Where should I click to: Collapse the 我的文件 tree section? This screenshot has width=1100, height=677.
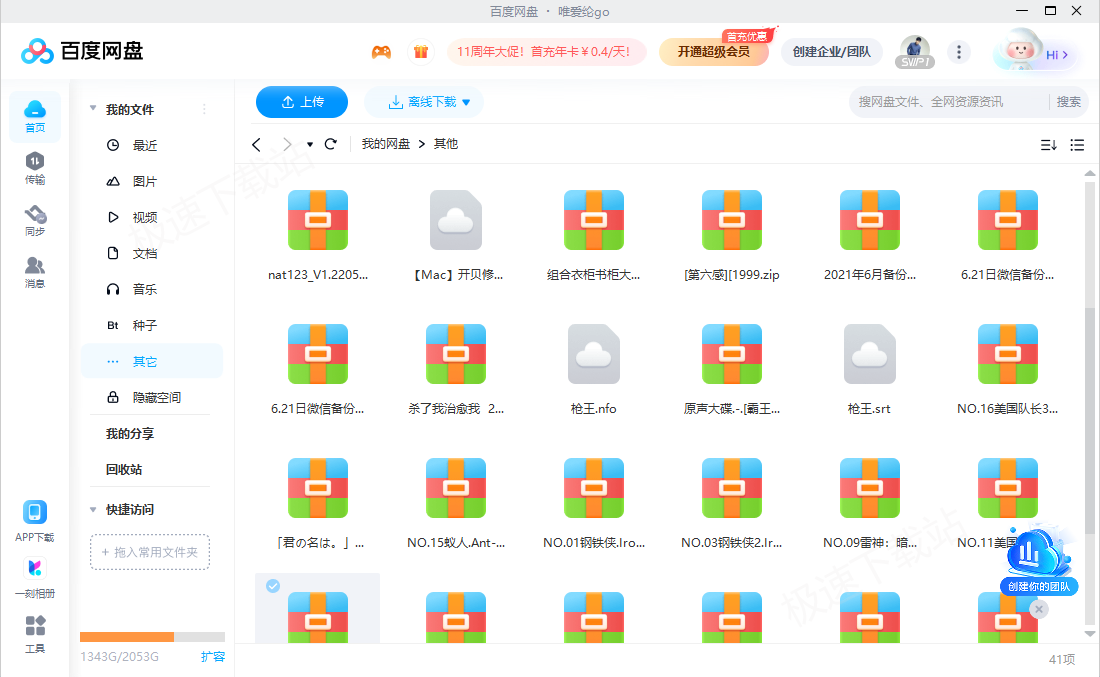[x=93, y=109]
